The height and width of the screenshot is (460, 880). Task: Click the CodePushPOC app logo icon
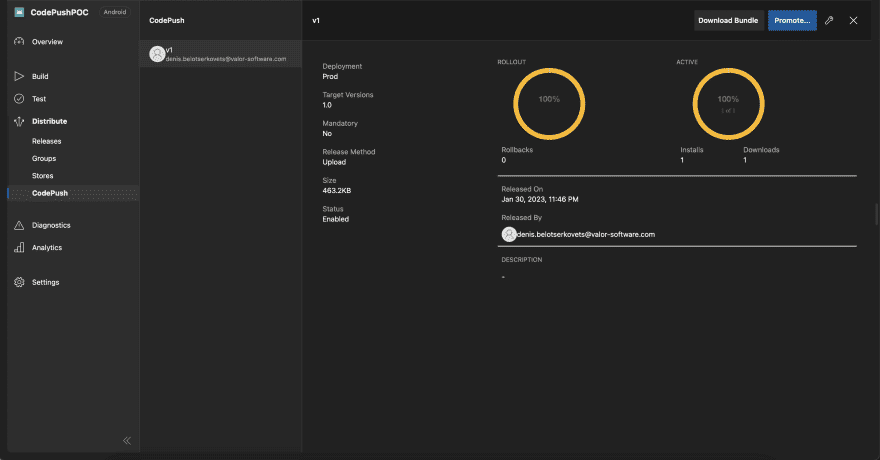click(x=19, y=12)
